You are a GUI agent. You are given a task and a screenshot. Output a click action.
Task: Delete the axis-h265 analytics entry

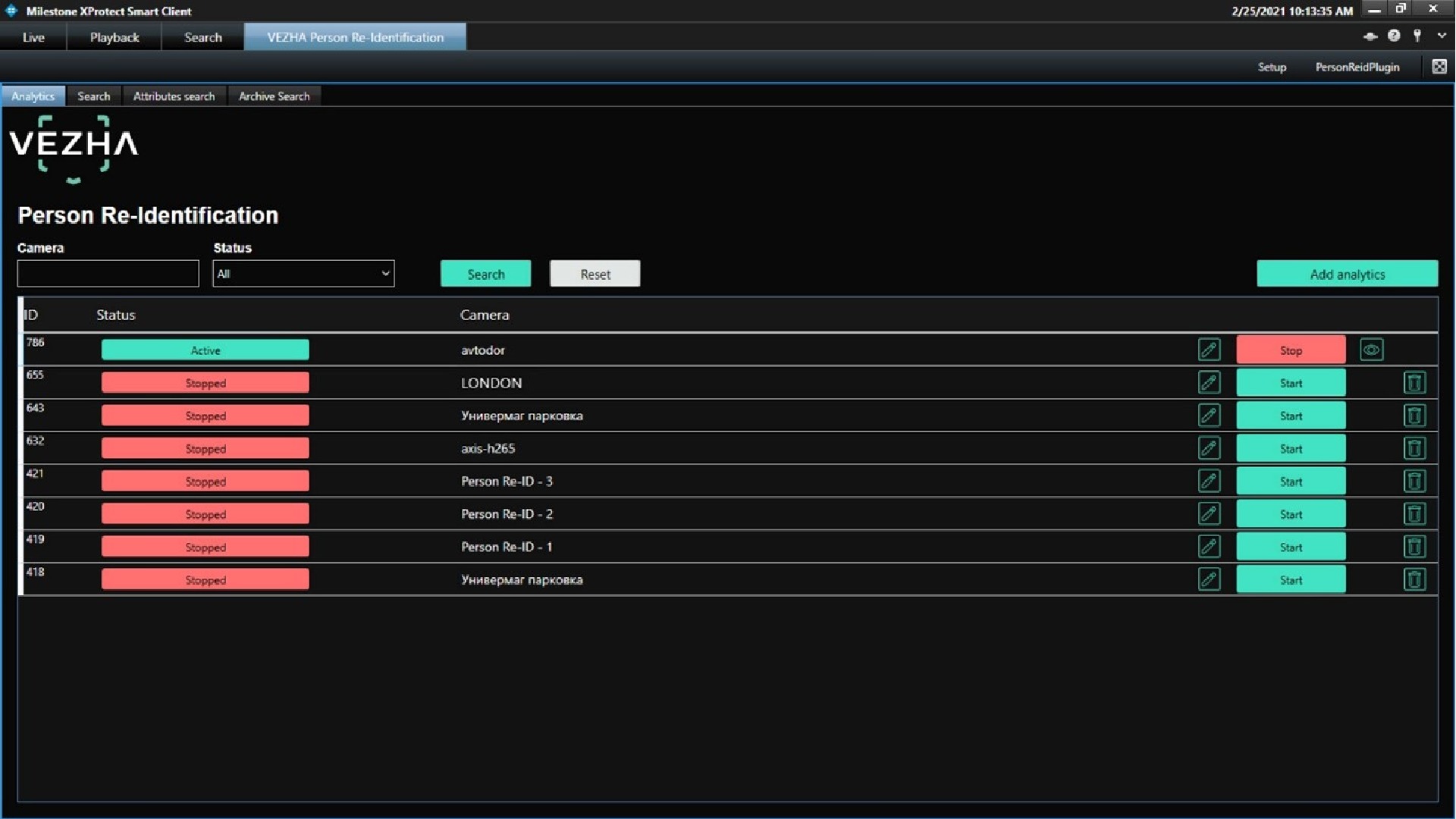tap(1414, 448)
